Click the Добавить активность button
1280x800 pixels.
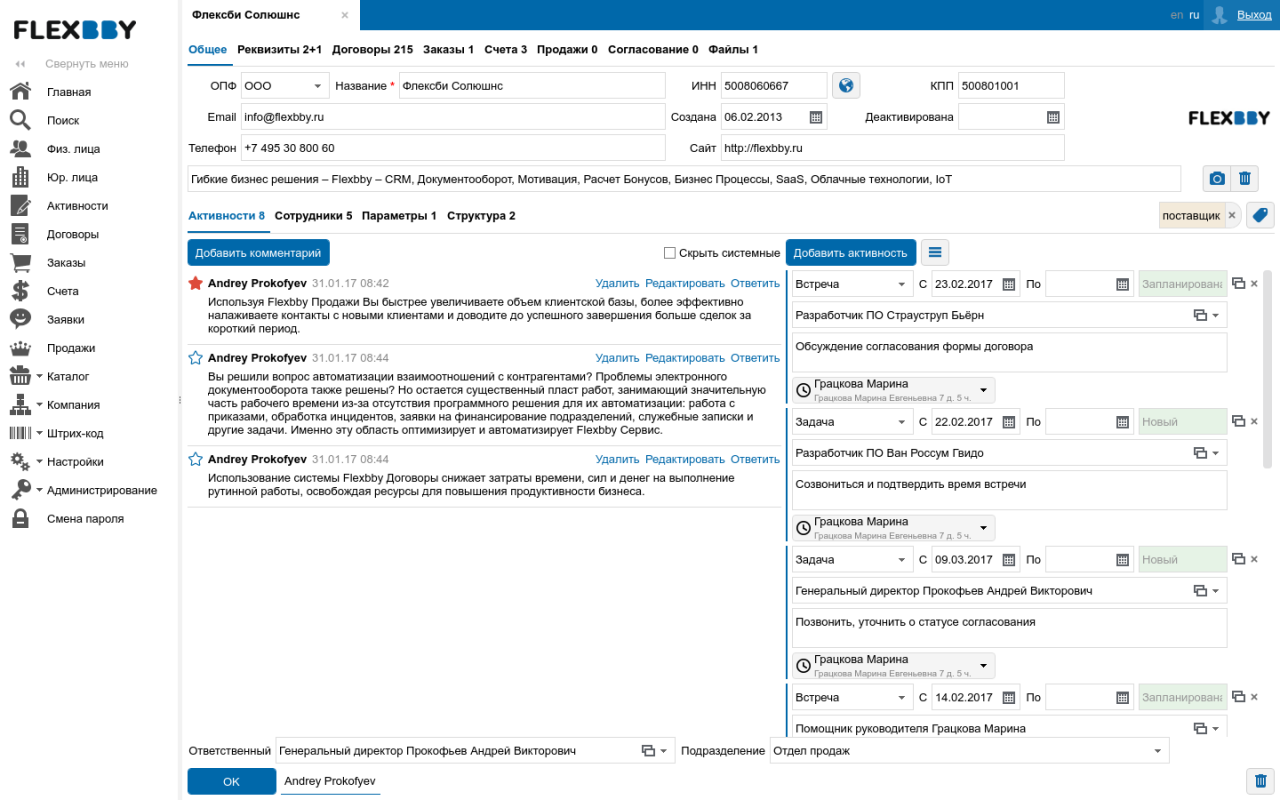[850, 253]
